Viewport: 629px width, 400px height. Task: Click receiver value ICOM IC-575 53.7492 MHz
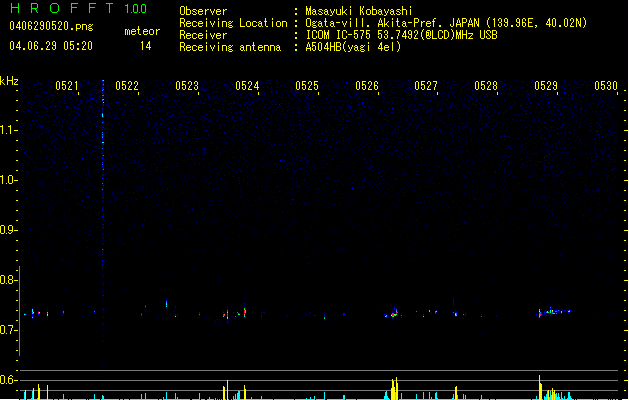point(401,35)
